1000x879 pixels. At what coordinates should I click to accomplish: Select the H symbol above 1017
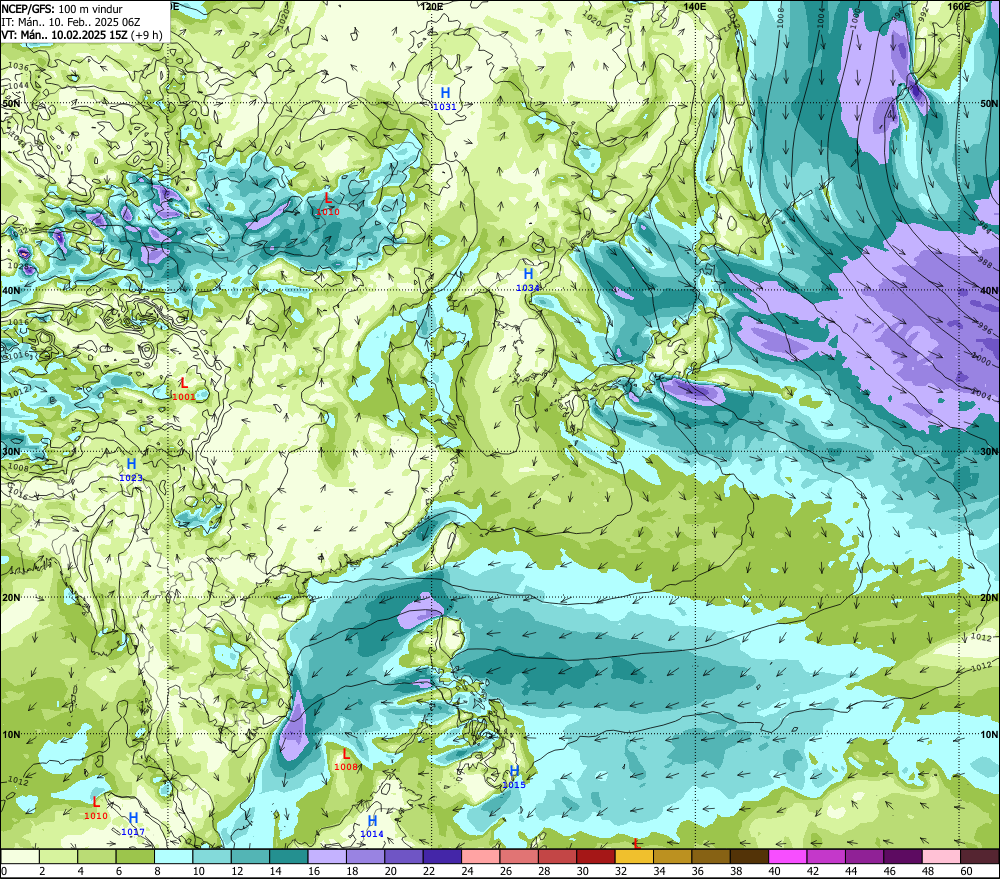click(133, 818)
